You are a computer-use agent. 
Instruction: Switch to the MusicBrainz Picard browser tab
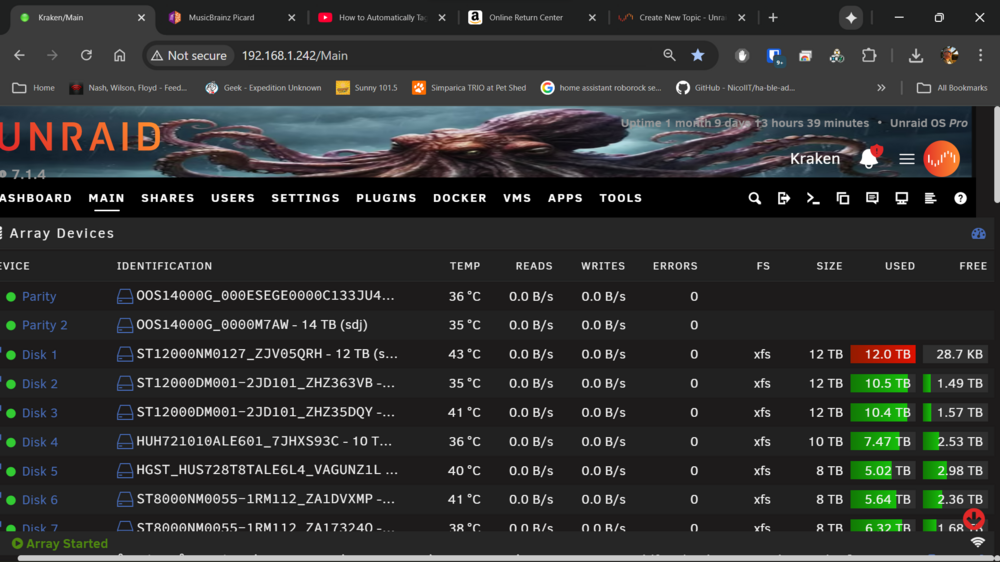[221, 18]
